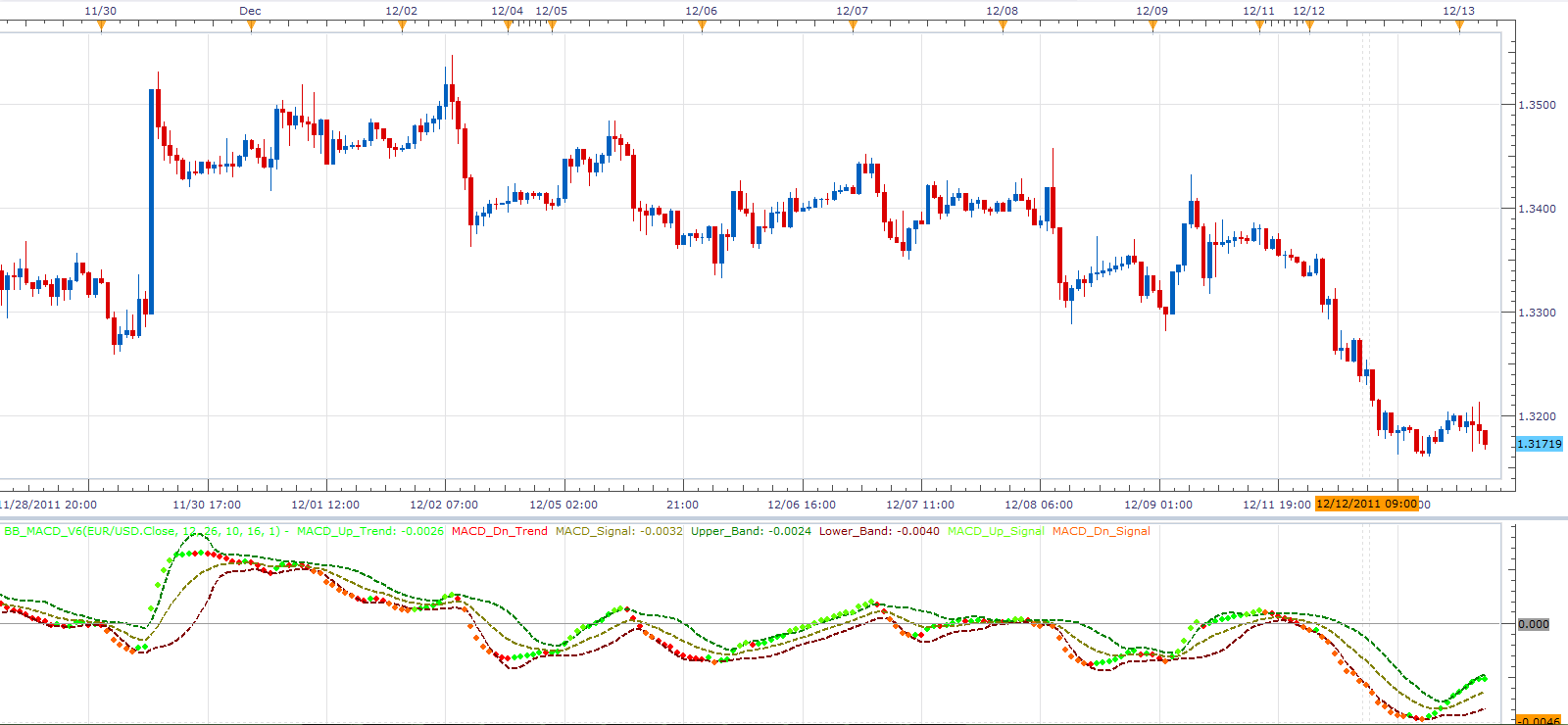This screenshot has width=1568, height=725.
Task: Select the highlighted 12/12/2011 09:00 time label
Action: tap(1367, 504)
